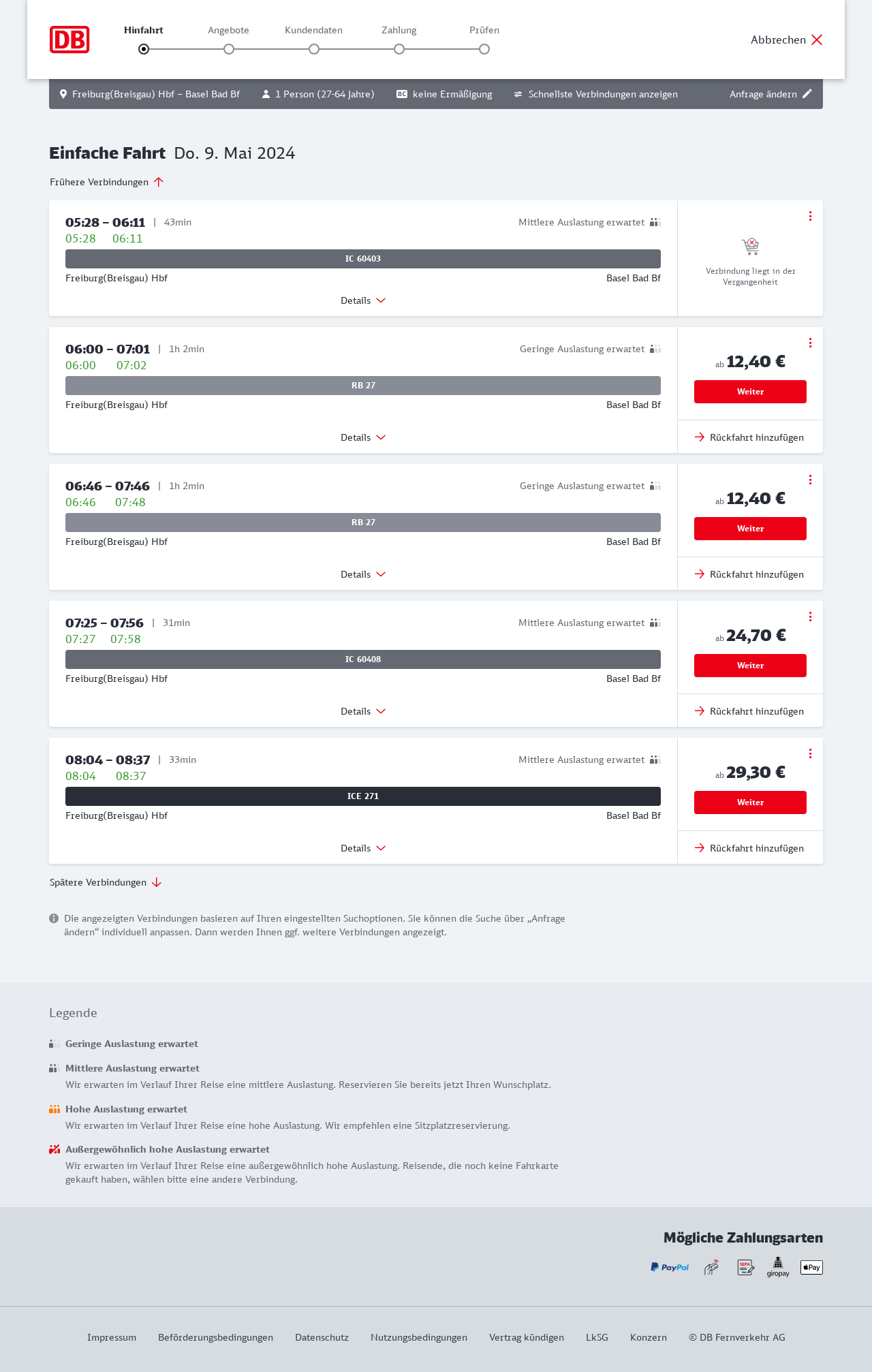The height and width of the screenshot is (1372, 872).
Task: Show Frühere Verbindungen
Action: point(107,182)
